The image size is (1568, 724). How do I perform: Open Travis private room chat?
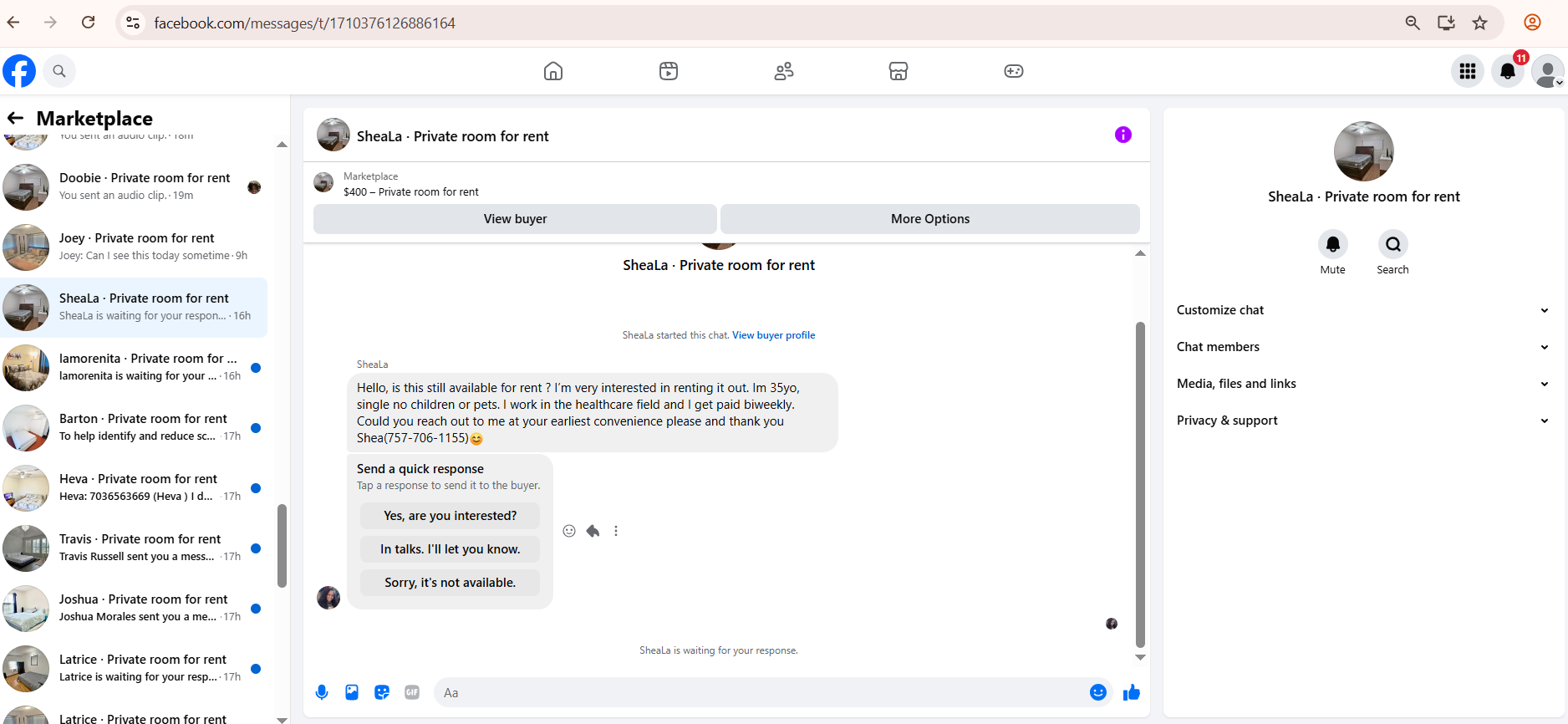point(134,548)
